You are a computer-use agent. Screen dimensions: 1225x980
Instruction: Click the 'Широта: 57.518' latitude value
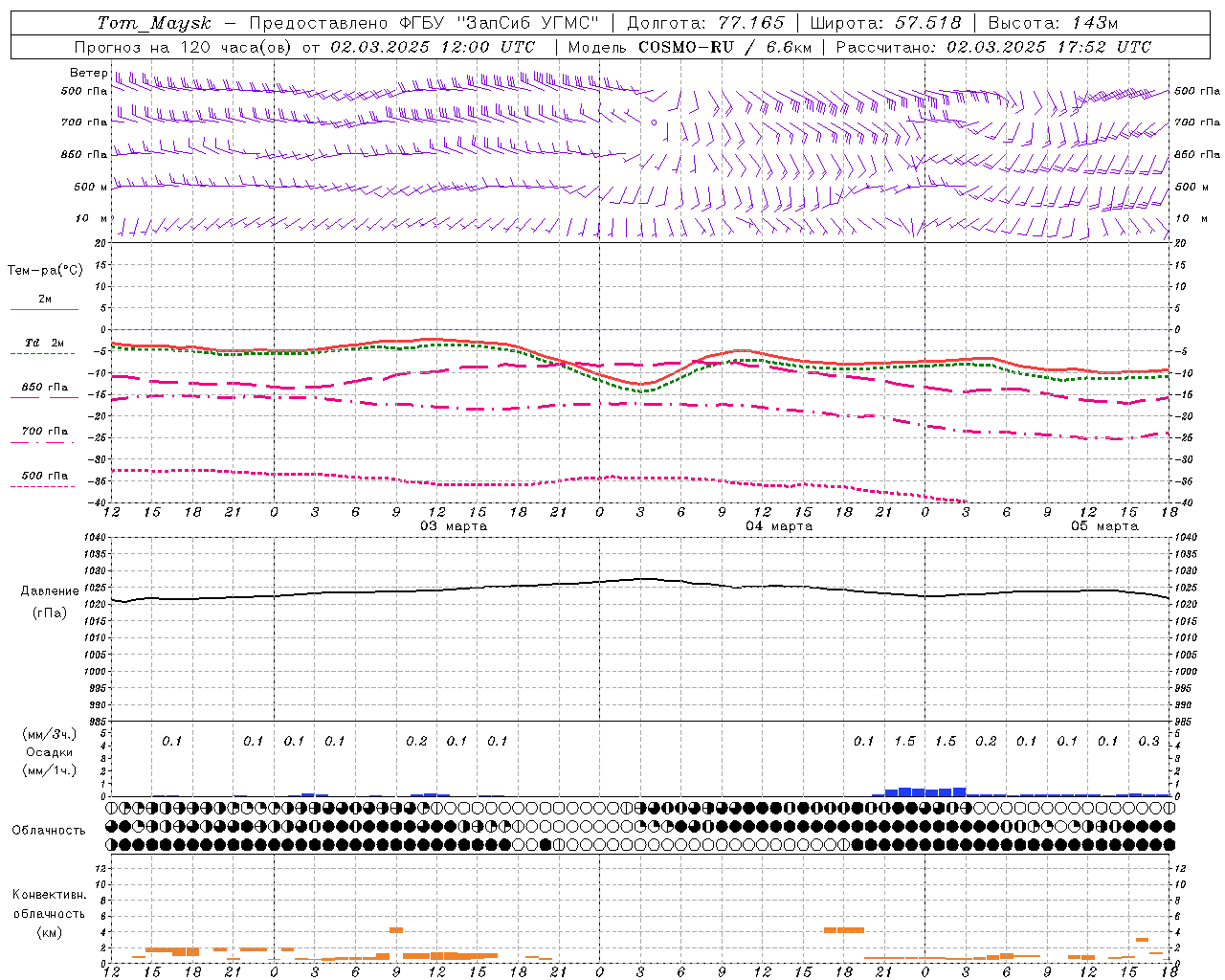[x=885, y=23]
